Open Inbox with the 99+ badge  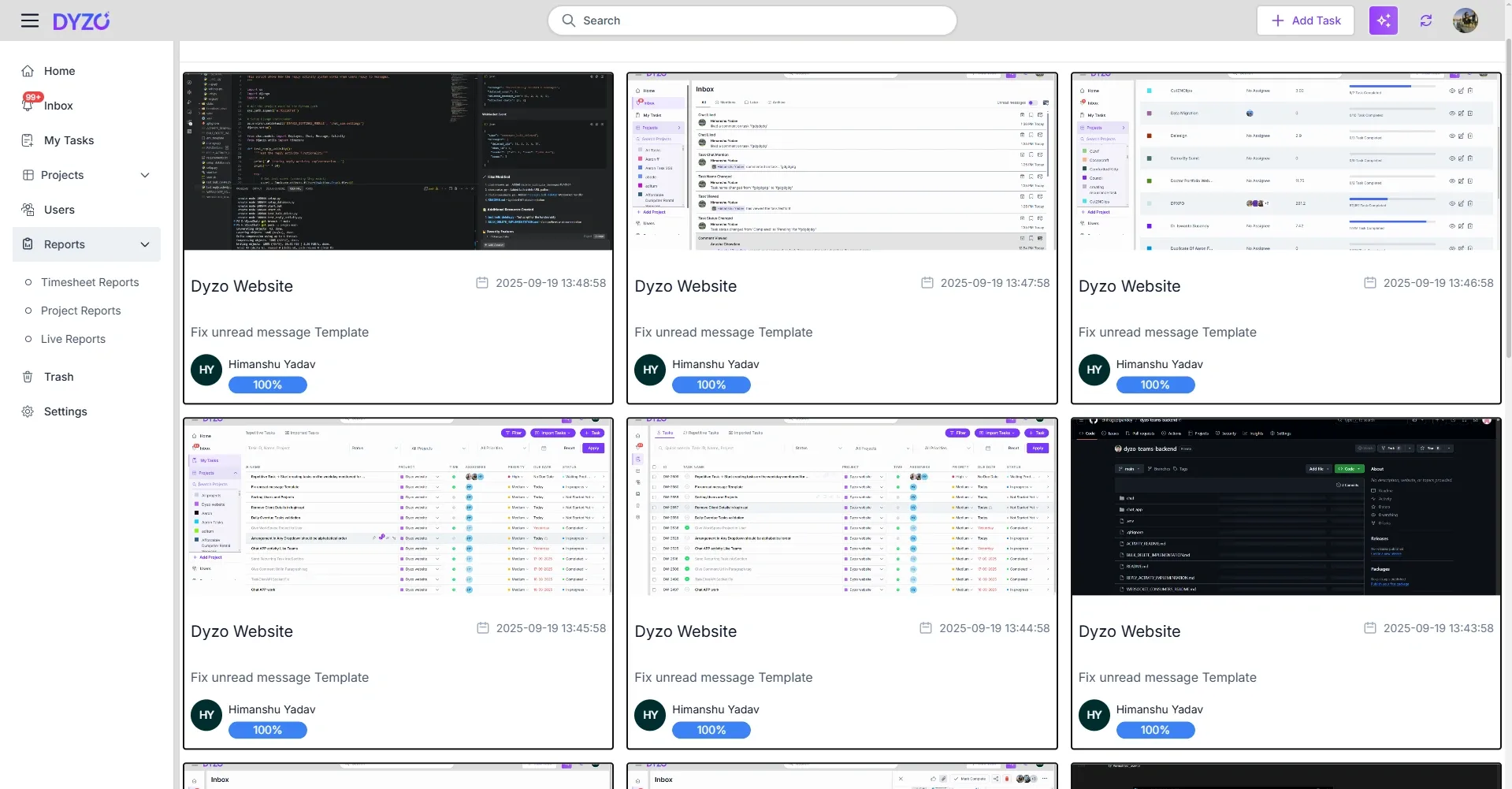point(28,106)
